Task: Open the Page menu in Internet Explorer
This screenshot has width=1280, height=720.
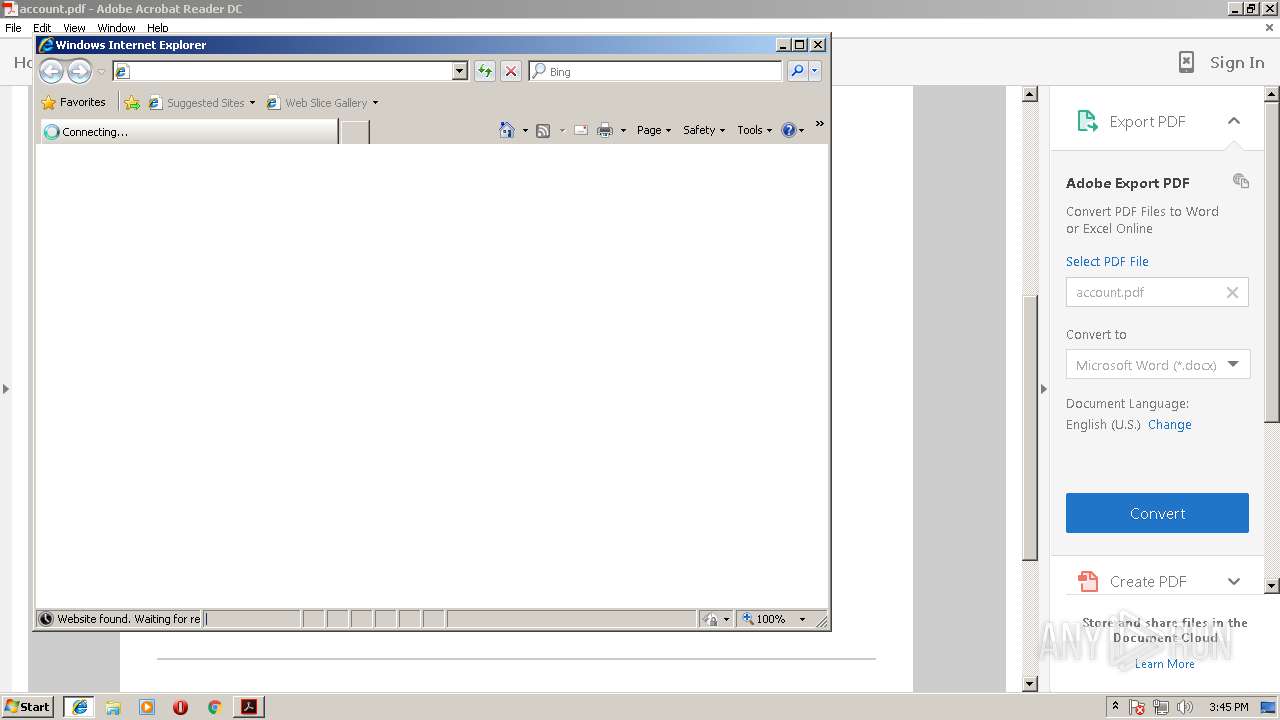Action: click(x=654, y=130)
